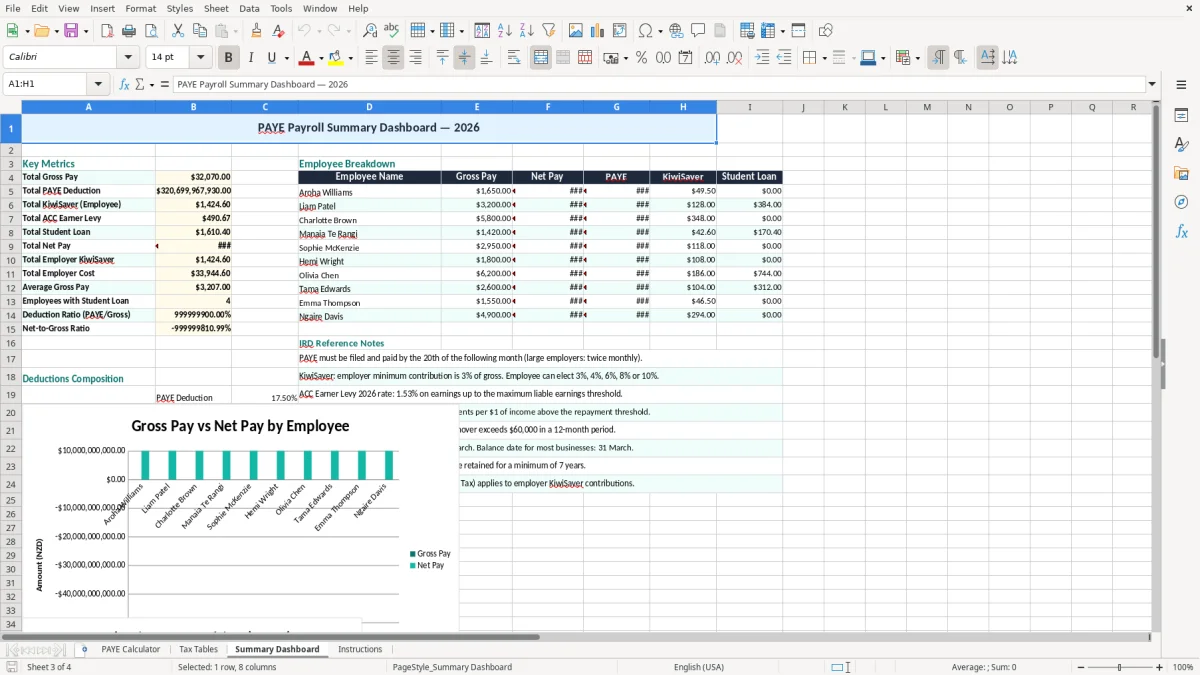
Task: Open the Function Wizard
Action: click(x=125, y=84)
